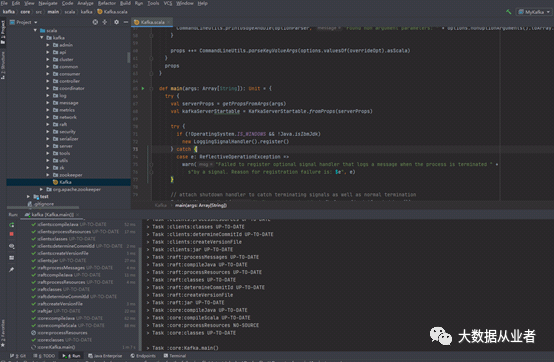Click the show/eye icon in Run panel
554x362 pixels.
(12, 246)
